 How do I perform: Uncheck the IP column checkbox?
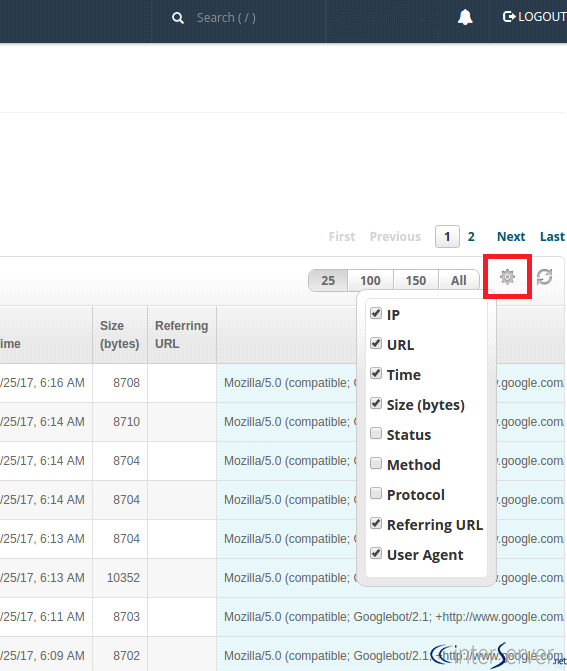tap(376, 313)
